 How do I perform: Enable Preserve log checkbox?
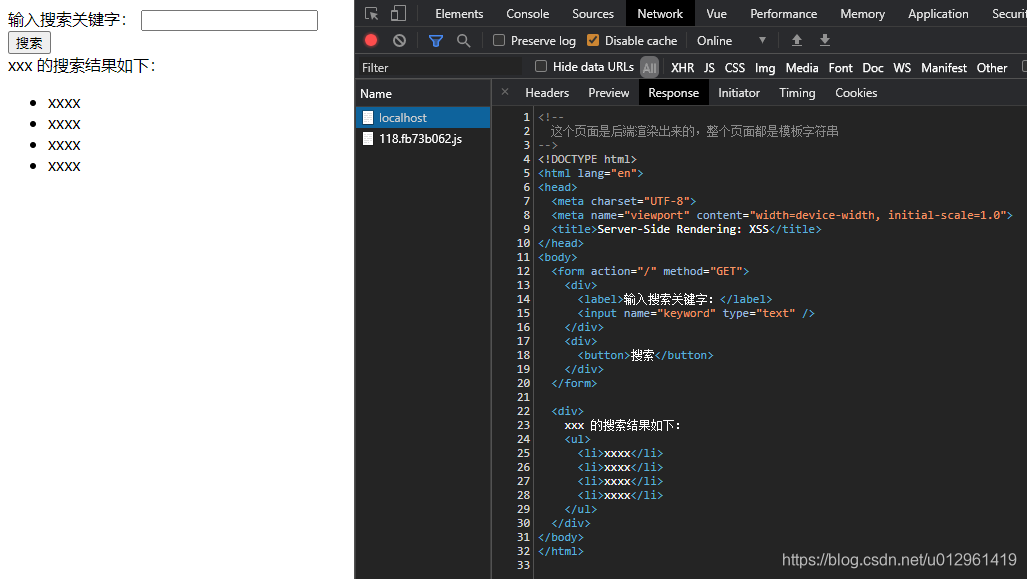coord(499,41)
